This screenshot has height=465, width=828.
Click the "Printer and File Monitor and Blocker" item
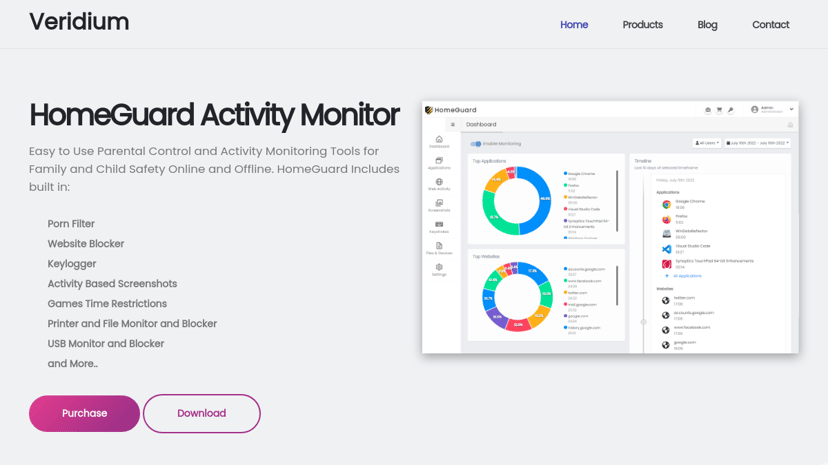tap(132, 324)
